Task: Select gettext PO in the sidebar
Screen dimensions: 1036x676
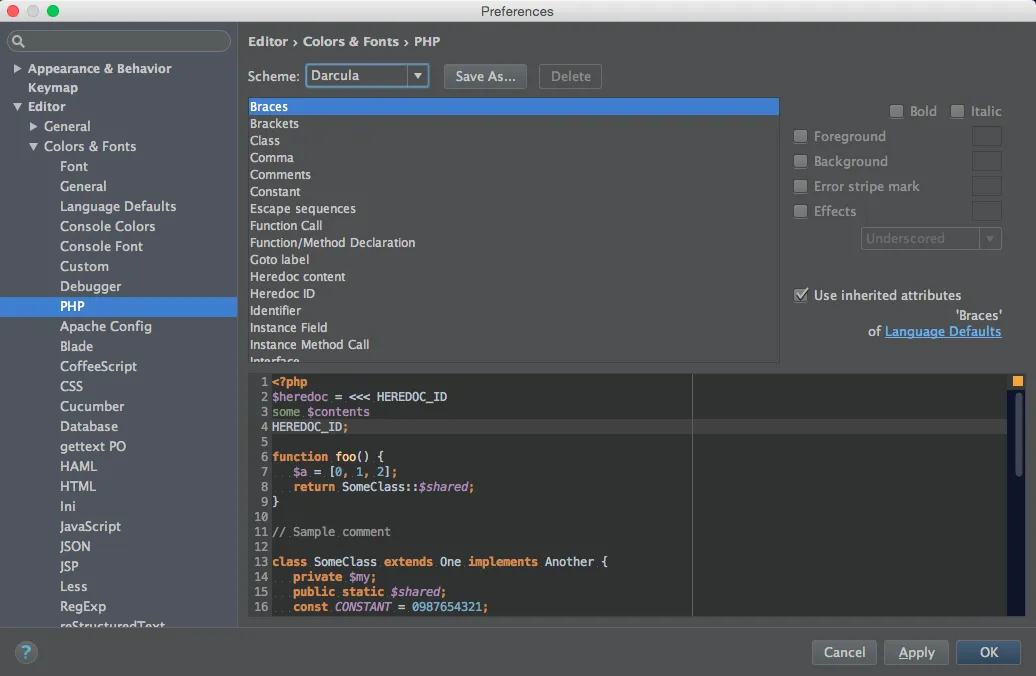Action: coord(92,446)
